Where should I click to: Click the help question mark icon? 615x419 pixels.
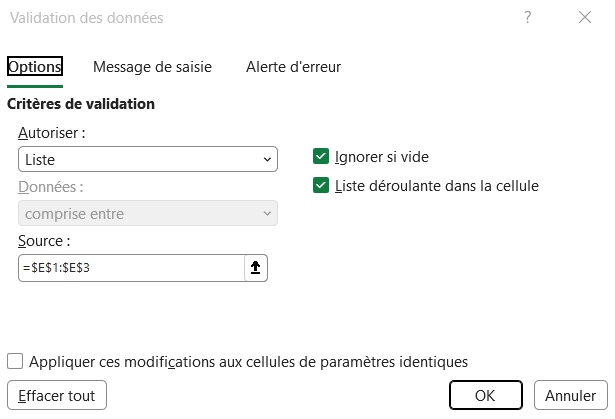pyautogui.click(x=528, y=17)
